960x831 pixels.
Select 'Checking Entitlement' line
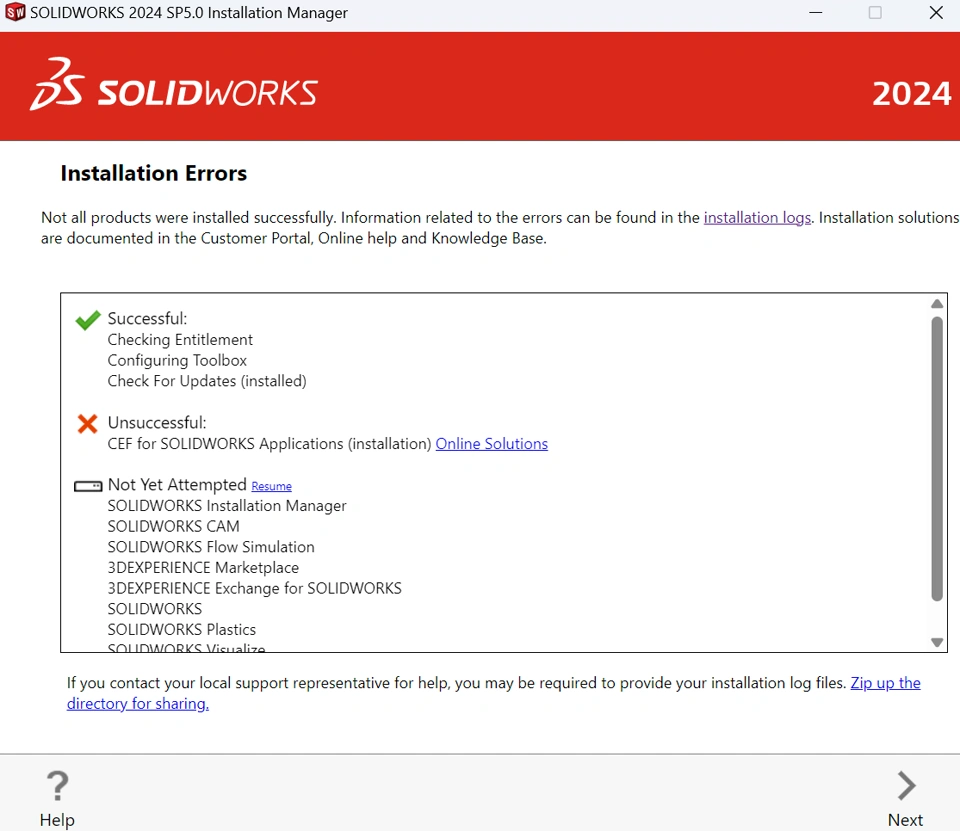[180, 340]
